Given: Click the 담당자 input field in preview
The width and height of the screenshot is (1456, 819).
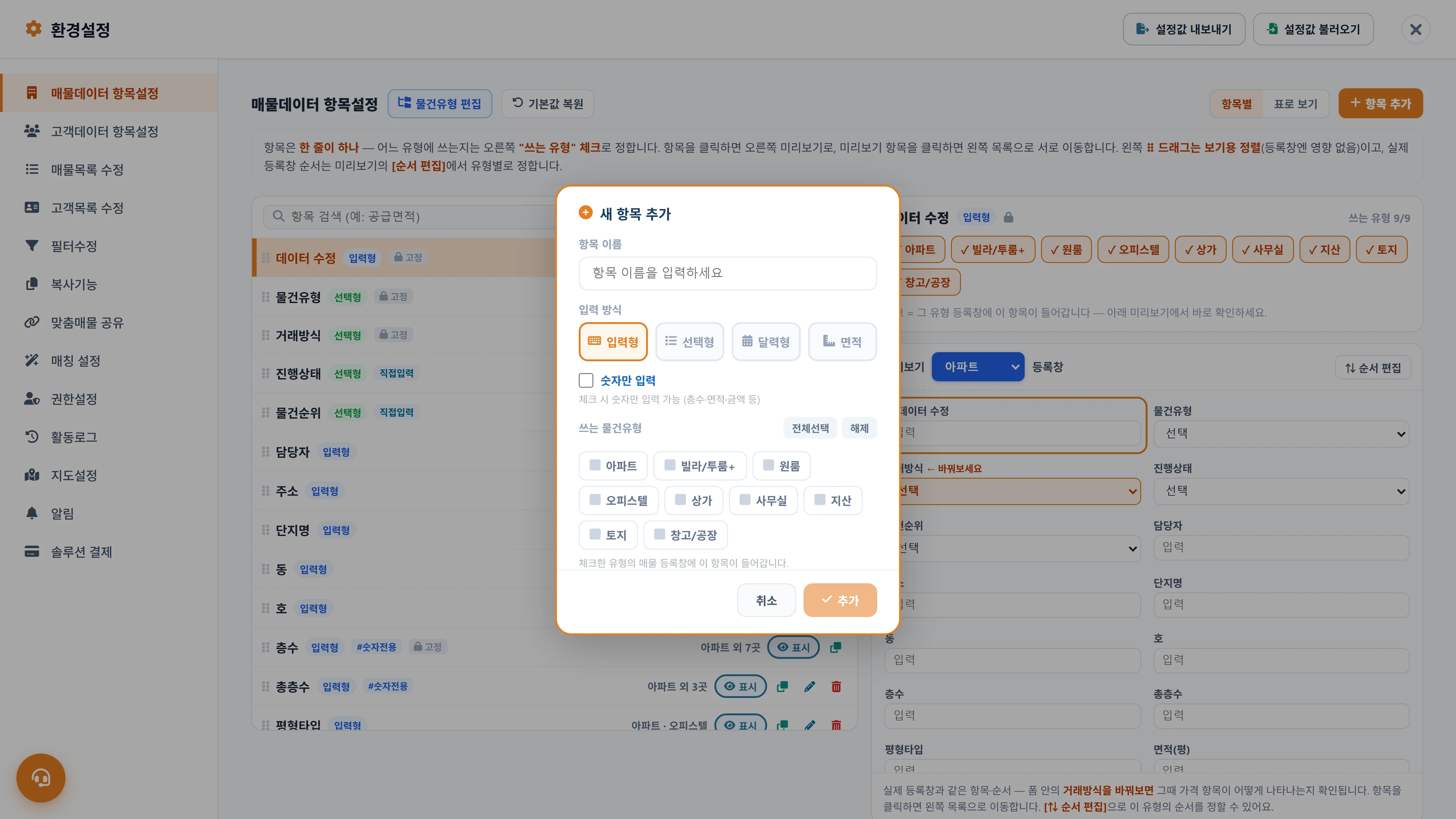Looking at the screenshot, I should coord(1281,547).
